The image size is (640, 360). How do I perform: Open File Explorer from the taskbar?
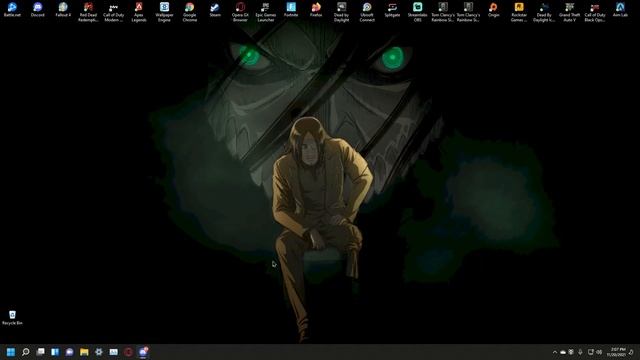[84, 352]
